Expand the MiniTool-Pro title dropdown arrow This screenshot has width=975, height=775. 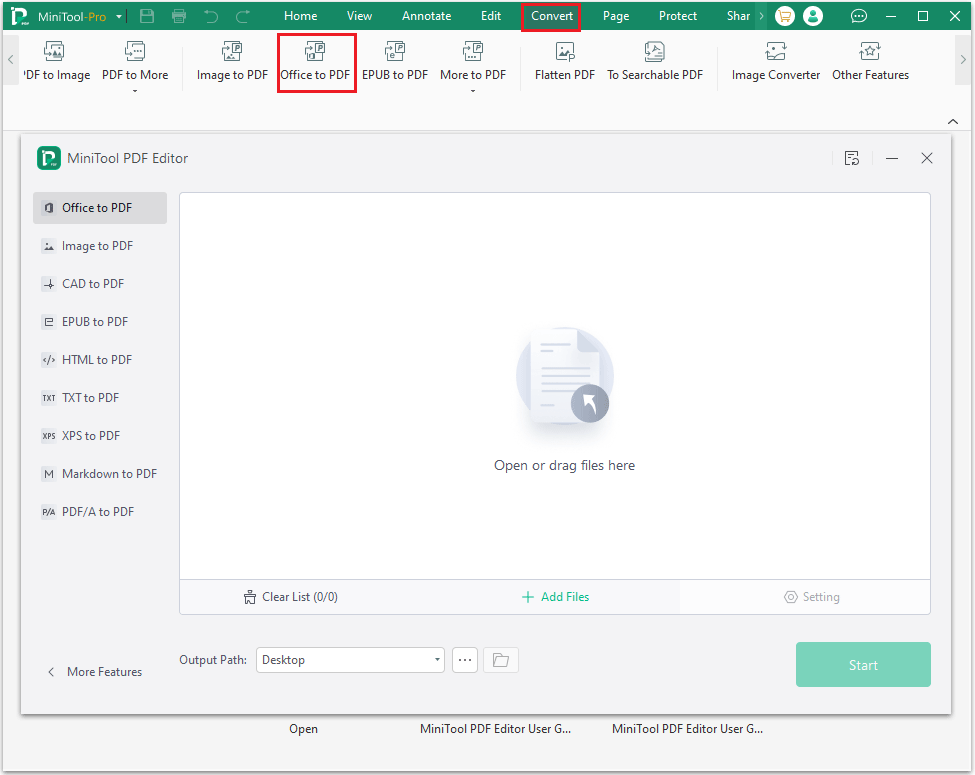(118, 17)
